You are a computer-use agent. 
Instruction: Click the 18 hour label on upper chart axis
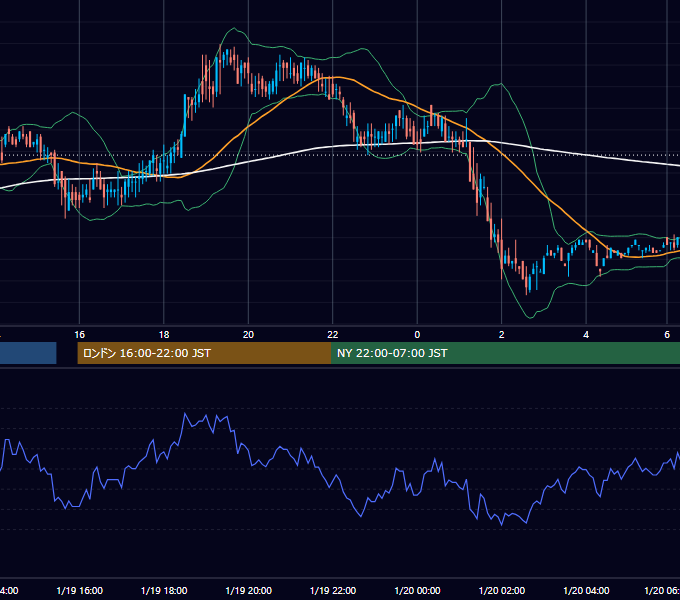tap(164, 335)
